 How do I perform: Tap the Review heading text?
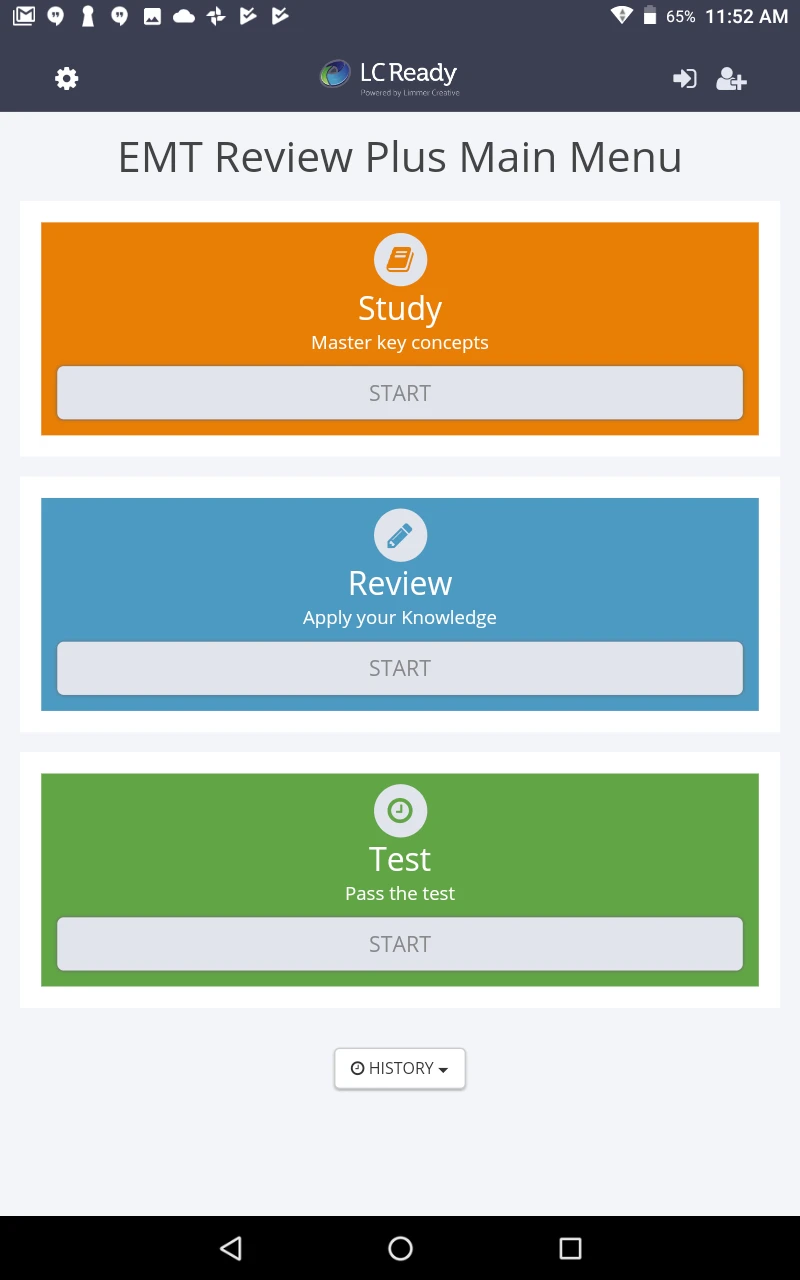point(400,583)
